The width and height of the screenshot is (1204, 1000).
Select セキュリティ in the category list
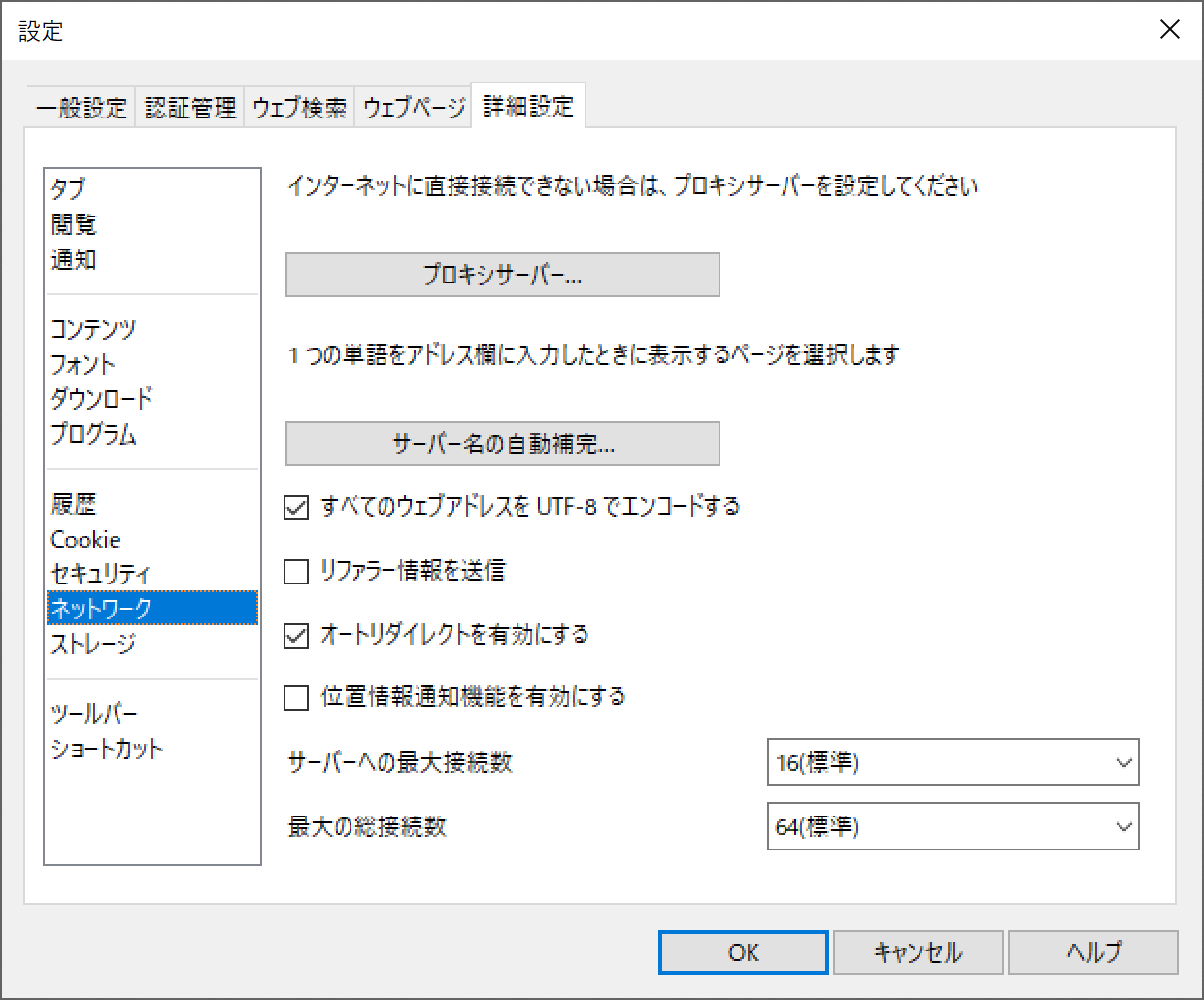pyautogui.click(x=100, y=574)
